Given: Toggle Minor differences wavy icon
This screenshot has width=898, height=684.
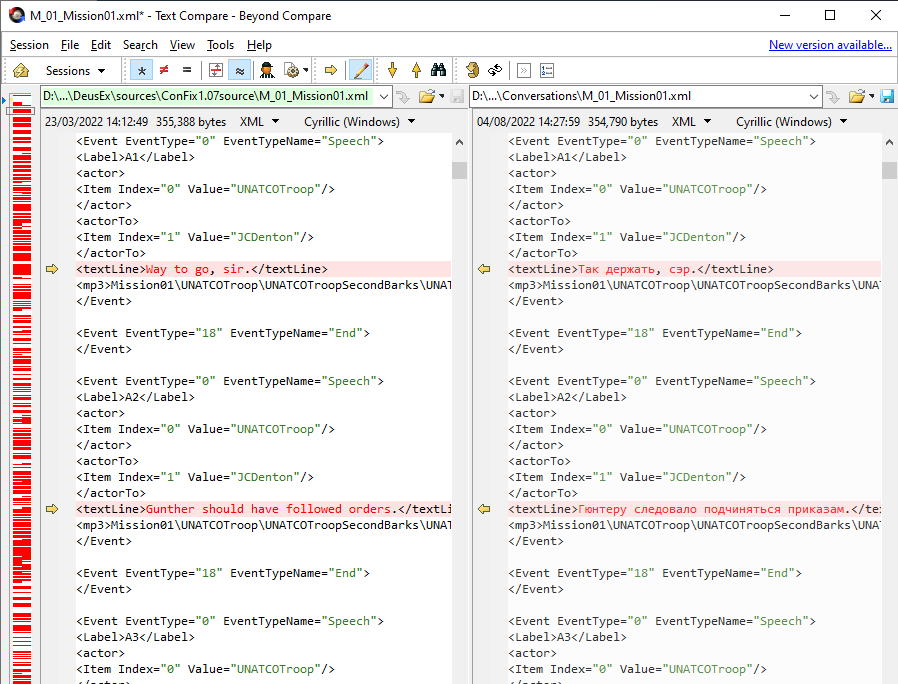Looking at the screenshot, I should [x=239, y=70].
